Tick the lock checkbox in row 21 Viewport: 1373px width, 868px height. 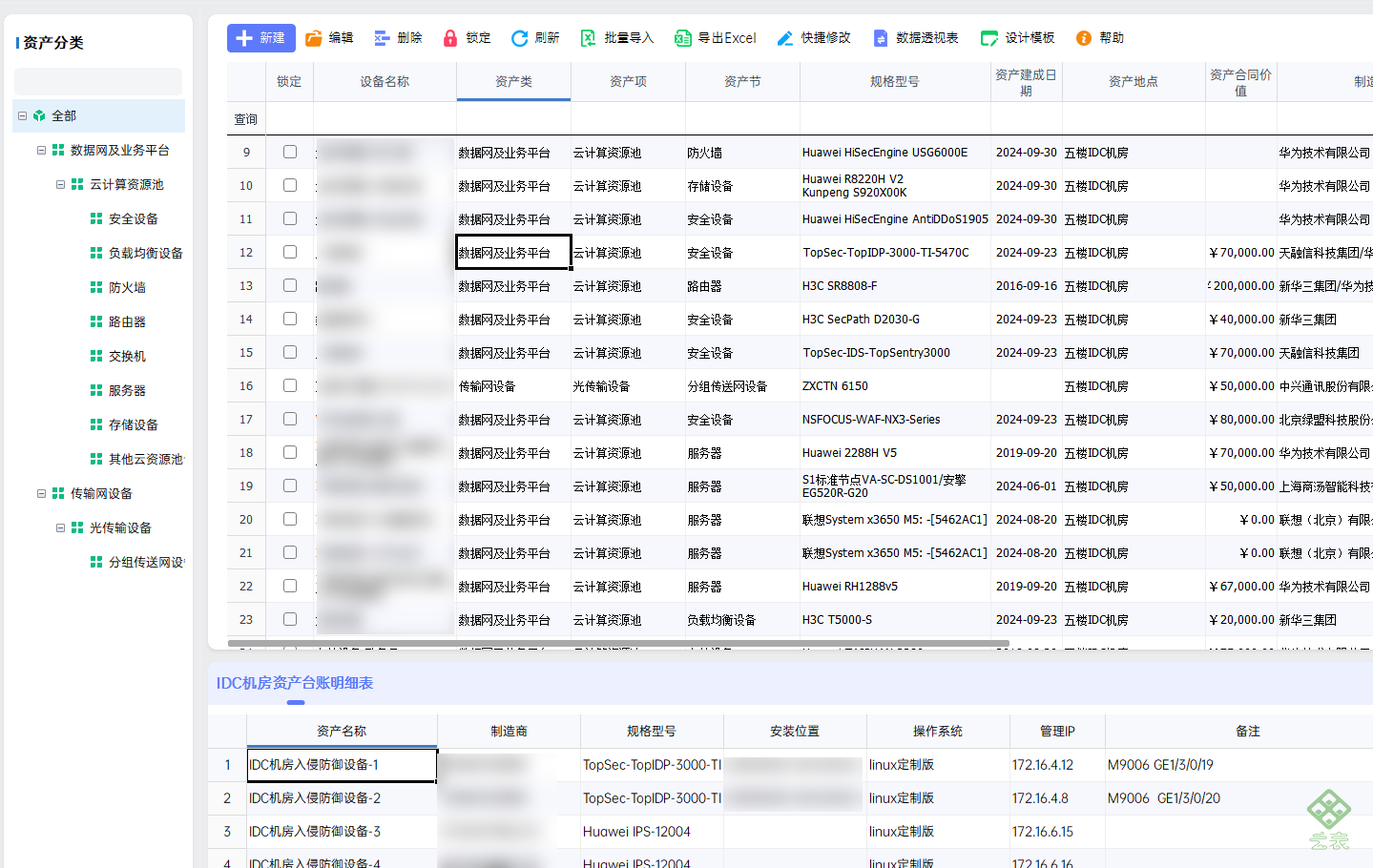(290, 552)
